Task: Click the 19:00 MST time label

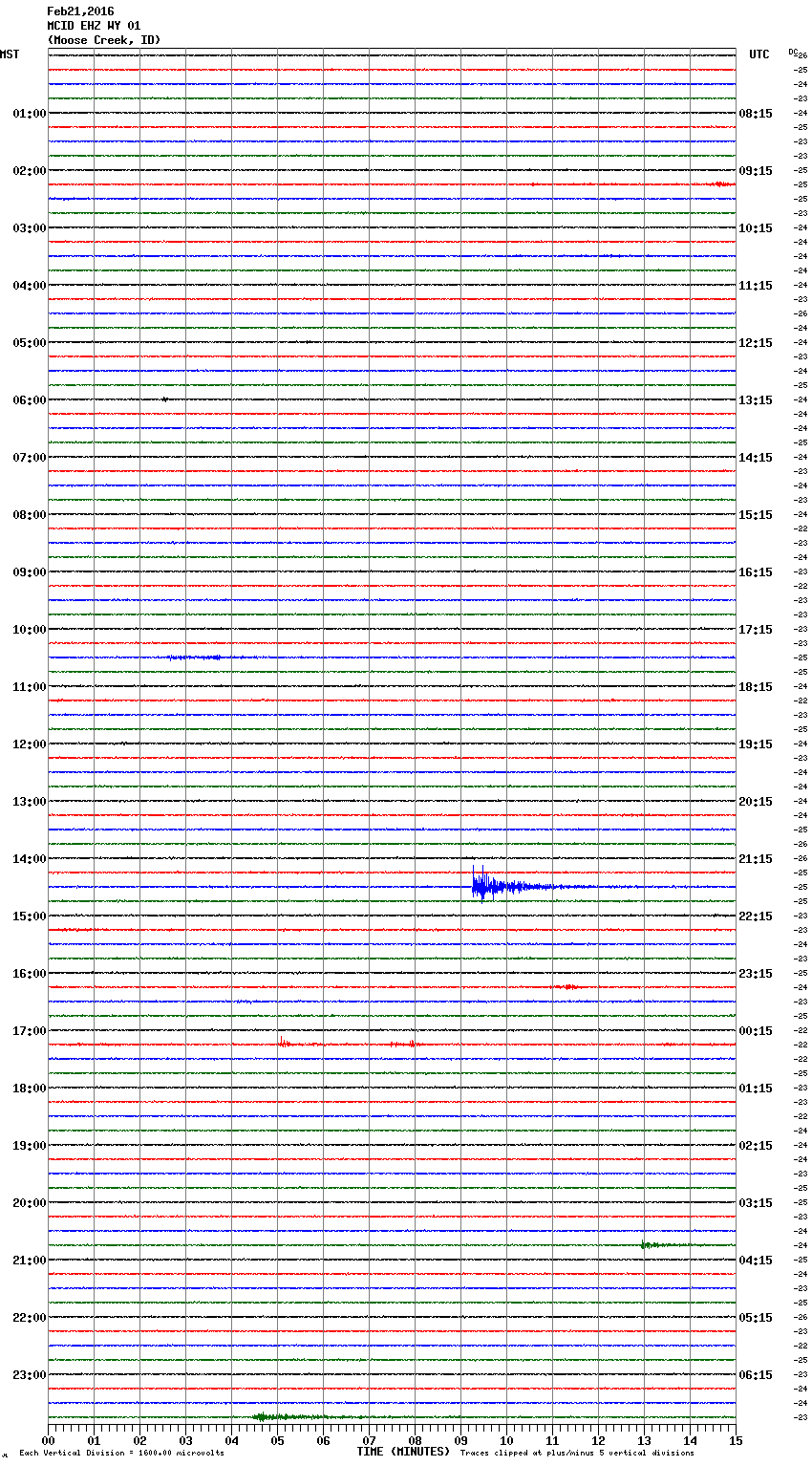Action: (30, 1146)
